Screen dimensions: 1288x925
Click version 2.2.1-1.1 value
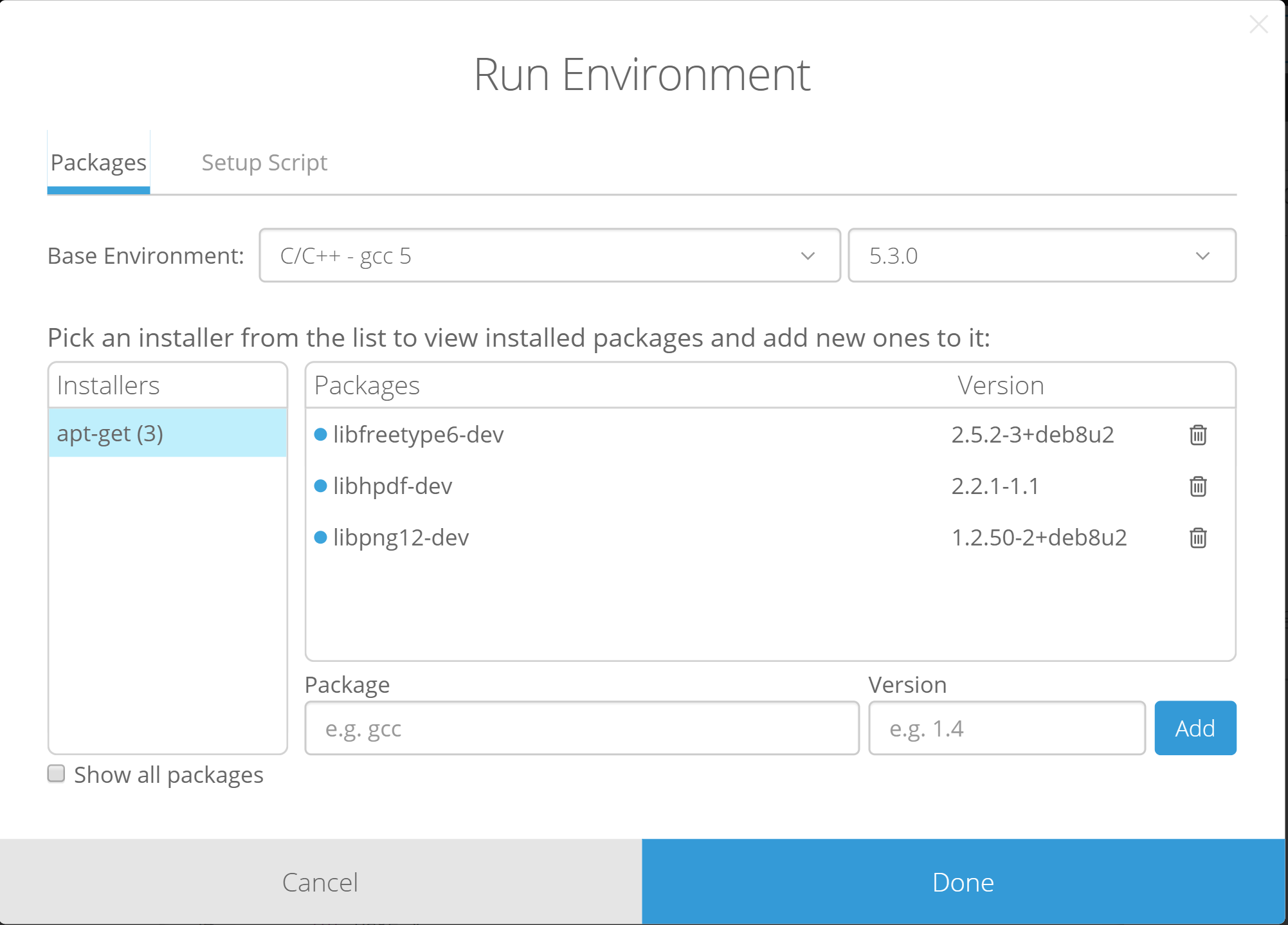click(x=995, y=486)
